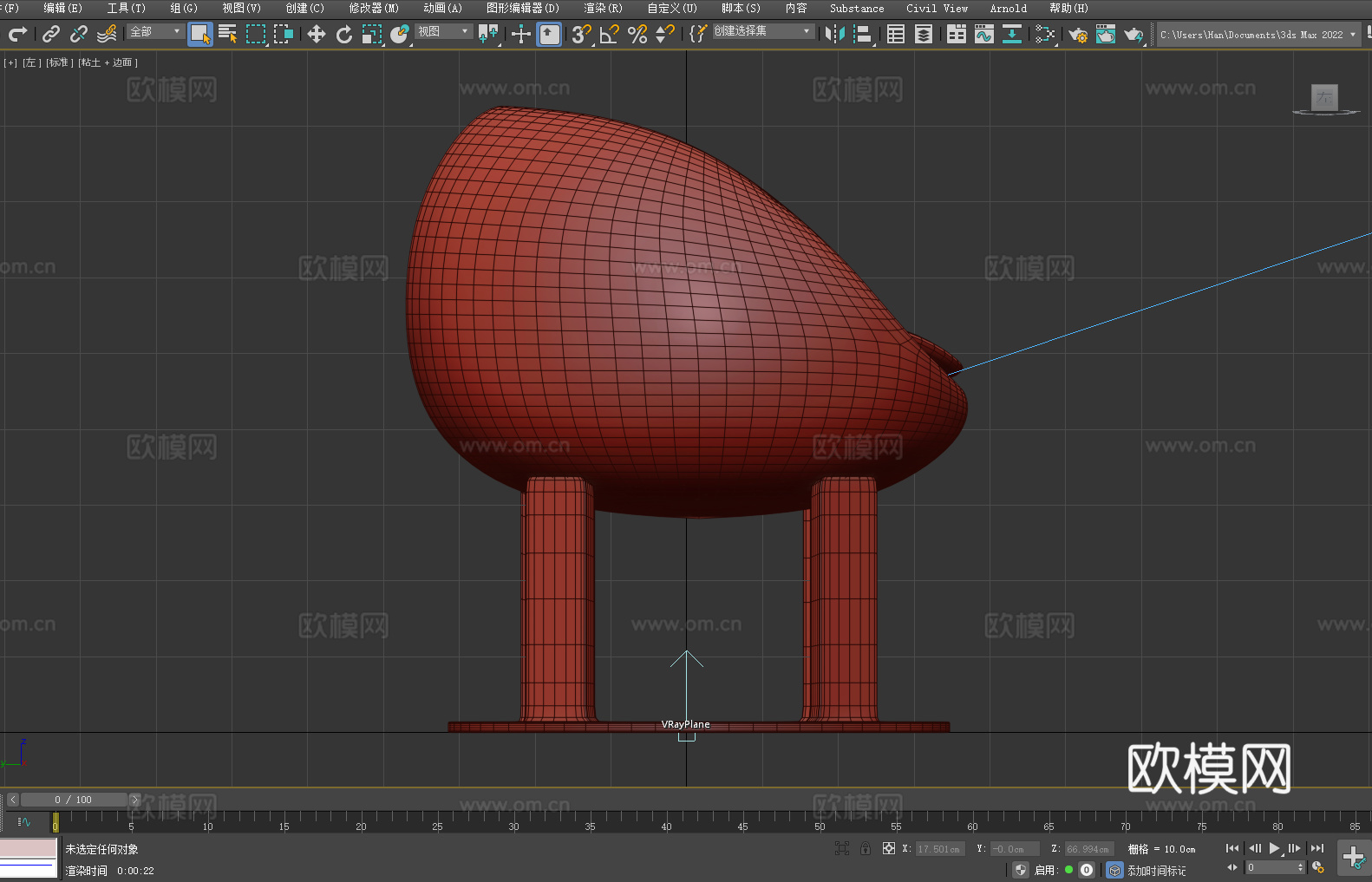Toggle Percent Snap
Screen dimensions: 1372x882
click(x=637, y=34)
